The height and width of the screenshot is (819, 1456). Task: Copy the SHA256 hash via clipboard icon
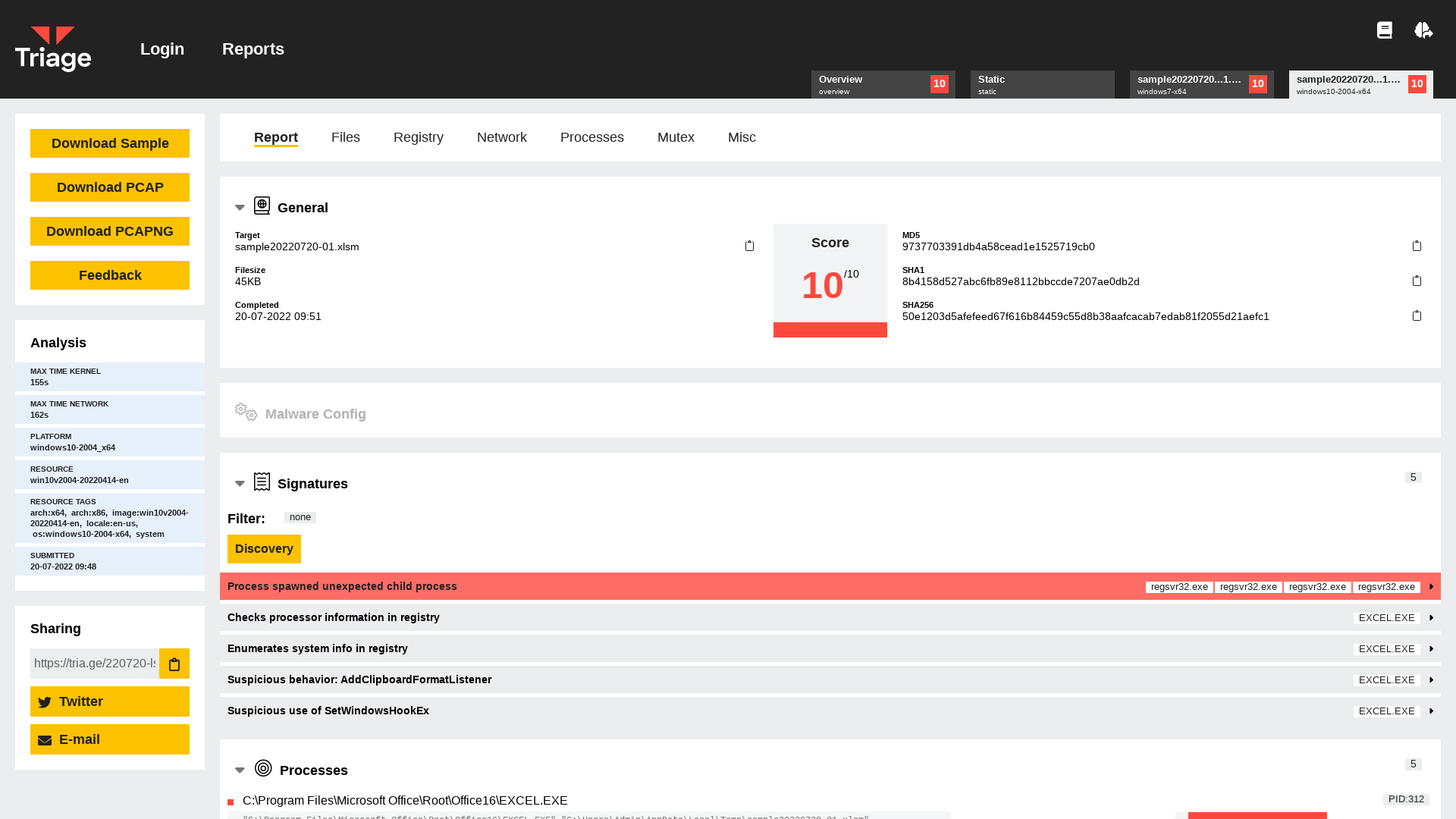pyautogui.click(x=1417, y=315)
